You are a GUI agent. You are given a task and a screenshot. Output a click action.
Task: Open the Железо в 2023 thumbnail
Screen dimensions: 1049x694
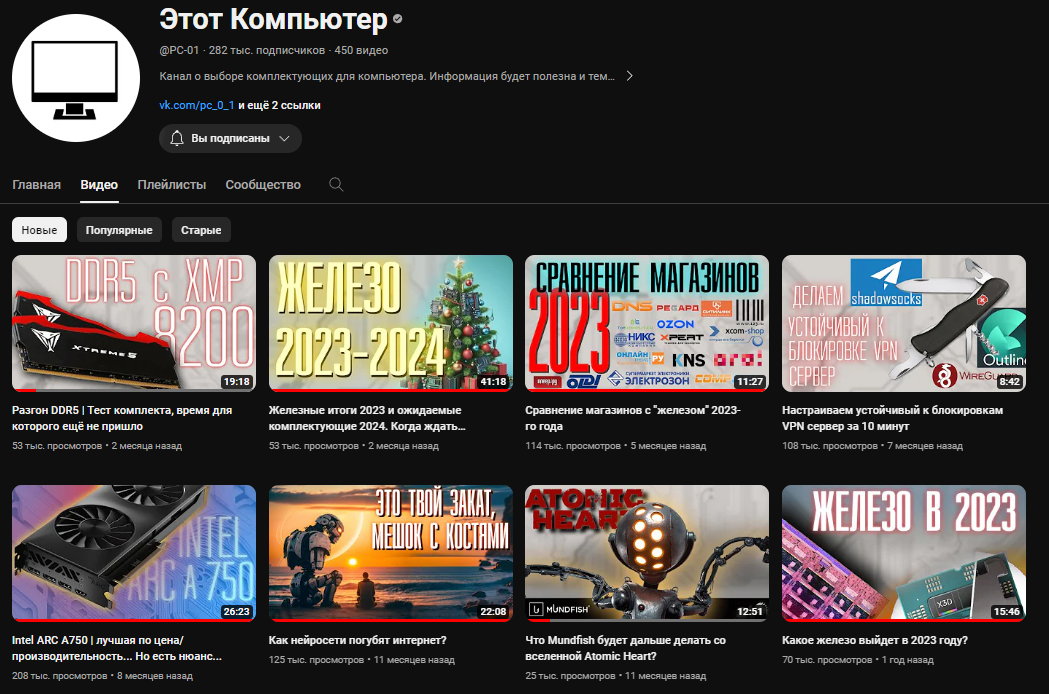(904, 553)
